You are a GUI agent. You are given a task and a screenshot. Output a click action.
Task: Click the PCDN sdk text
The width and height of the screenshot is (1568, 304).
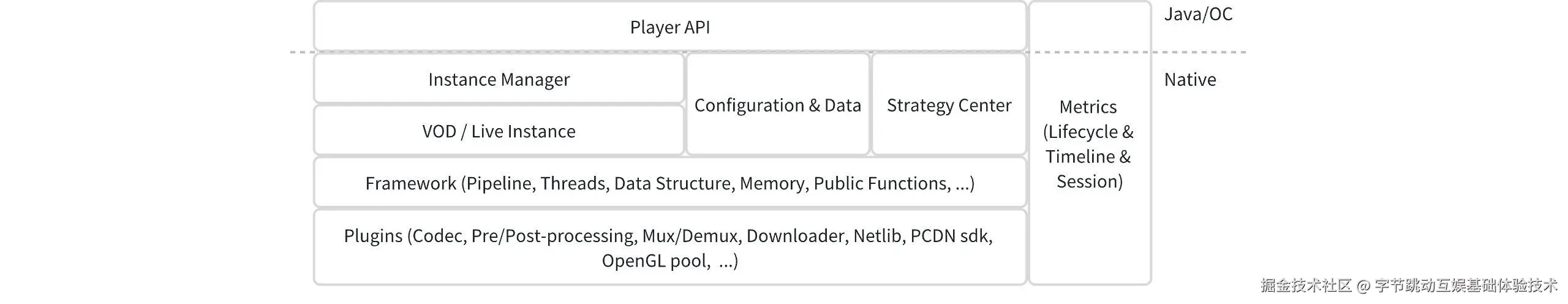click(949, 236)
